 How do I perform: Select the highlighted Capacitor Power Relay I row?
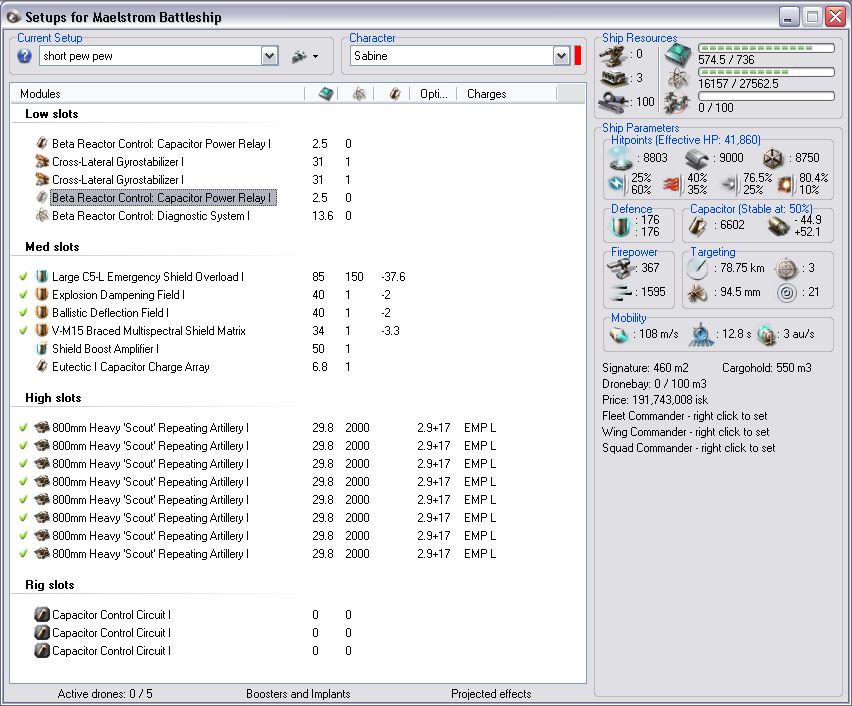(163, 197)
